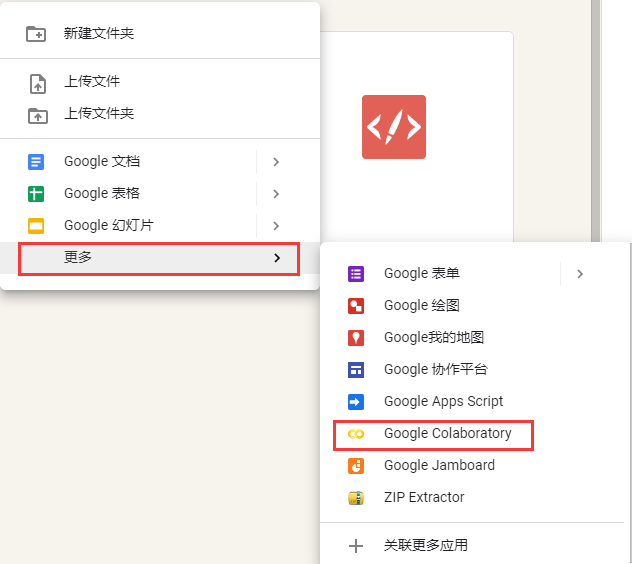Open the red code-brush app thumbnail
Viewport: 632px width, 564px height.
394,127
